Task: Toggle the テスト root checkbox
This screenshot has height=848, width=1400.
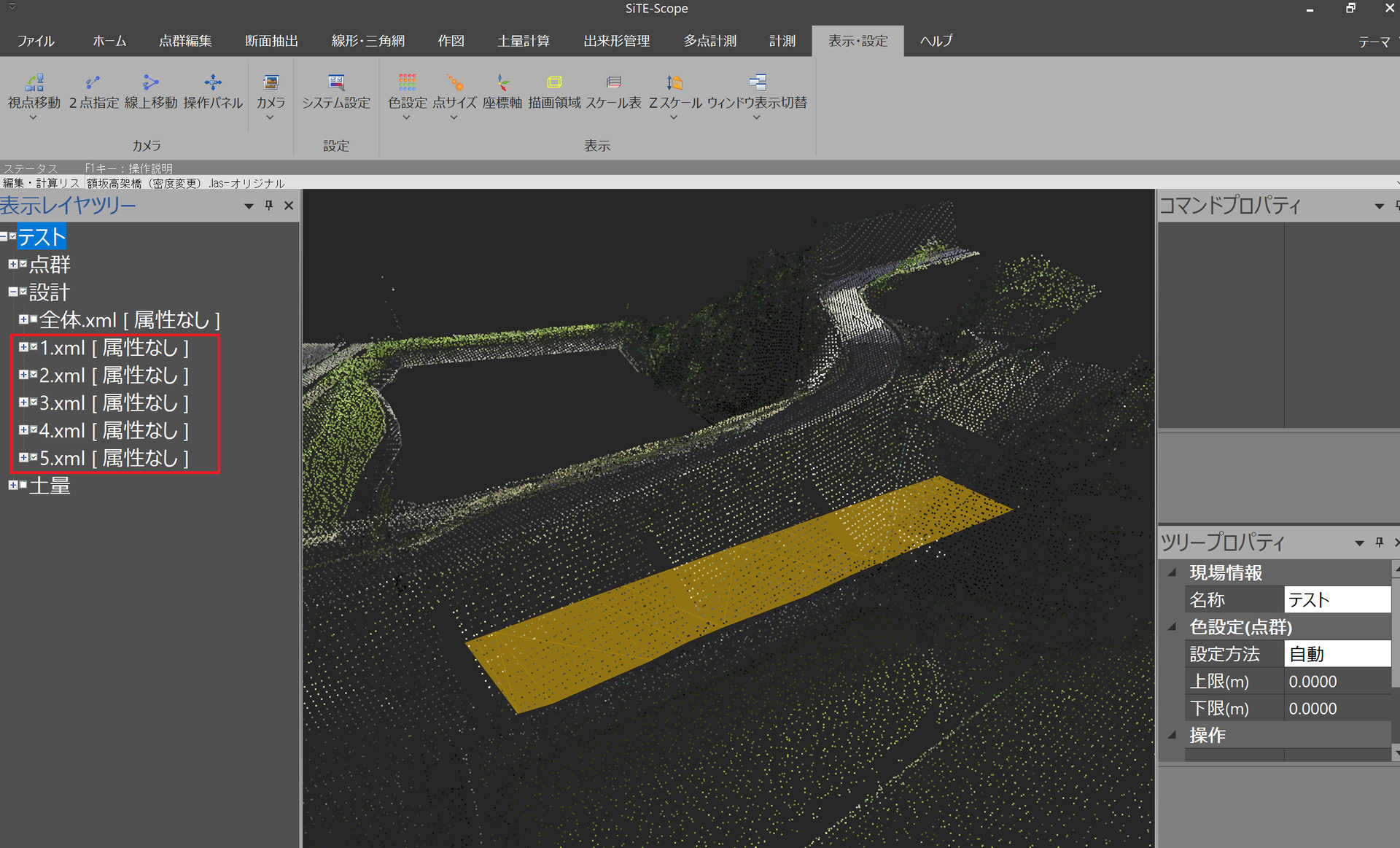Action: tap(13, 236)
